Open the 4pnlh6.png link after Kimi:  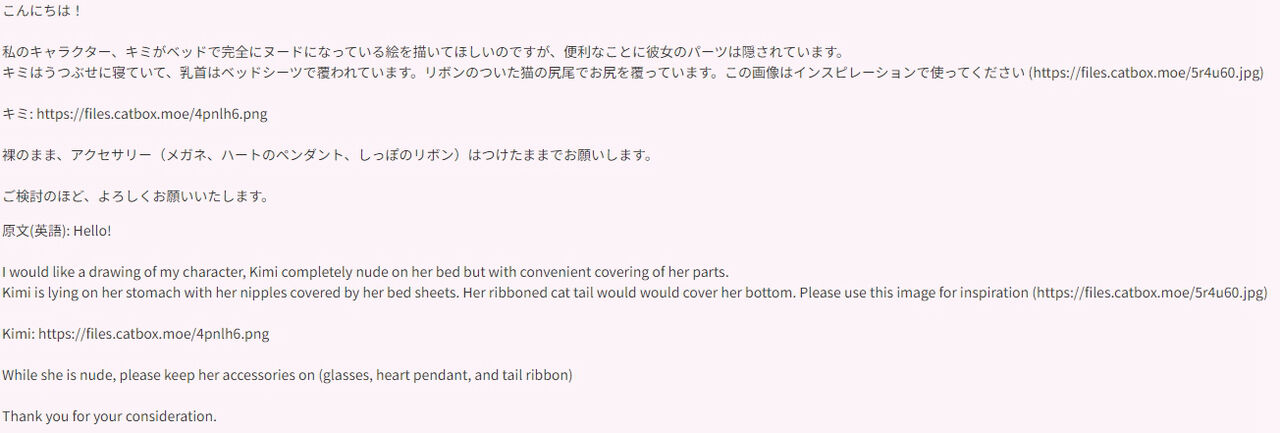tap(154, 334)
